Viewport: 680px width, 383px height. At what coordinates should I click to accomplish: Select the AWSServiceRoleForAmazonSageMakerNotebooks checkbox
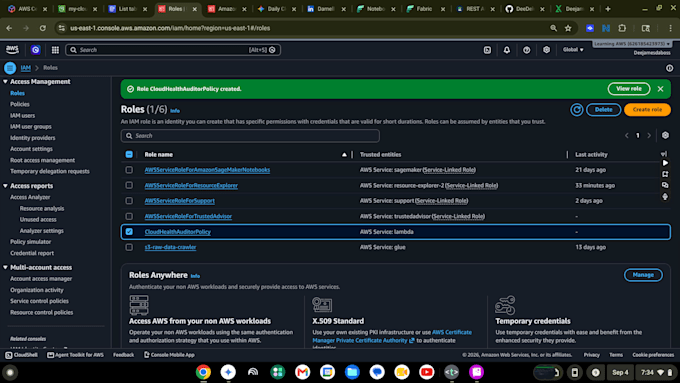click(x=129, y=170)
